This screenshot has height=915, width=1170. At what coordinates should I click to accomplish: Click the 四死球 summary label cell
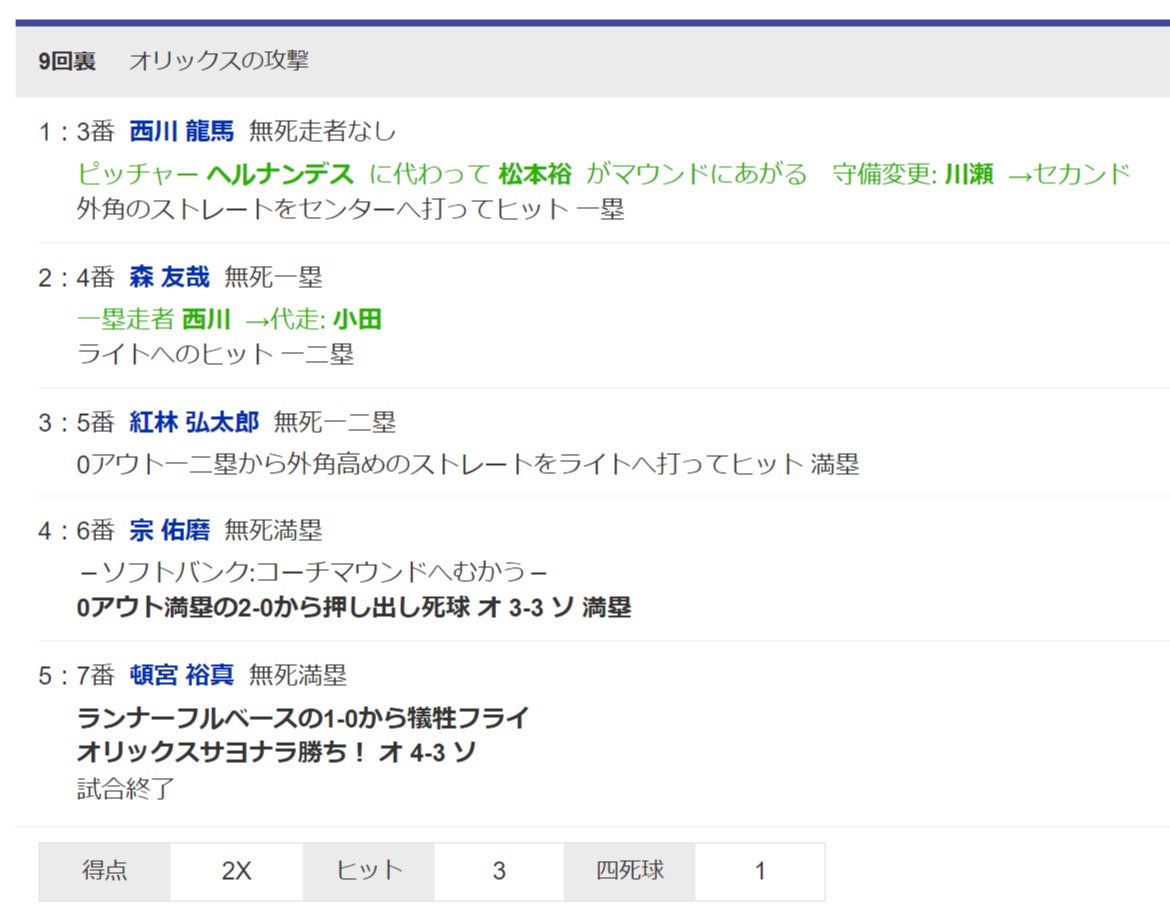click(630, 871)
